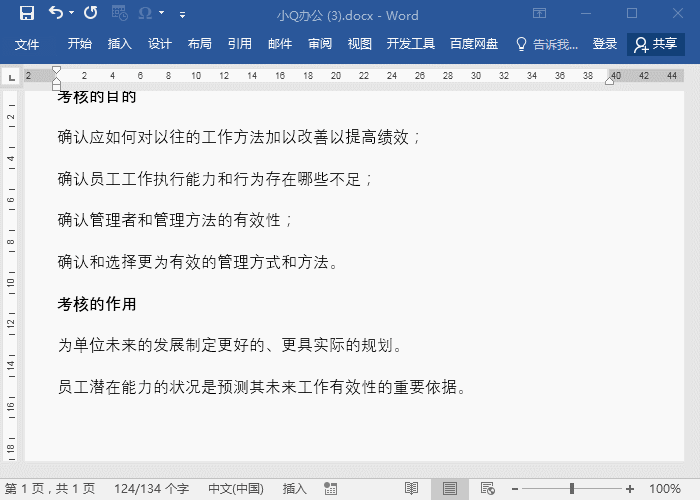The height and width of the screenshot is (500, 700).
Task: Open the 引用 tab
Action: coord(240,44)
